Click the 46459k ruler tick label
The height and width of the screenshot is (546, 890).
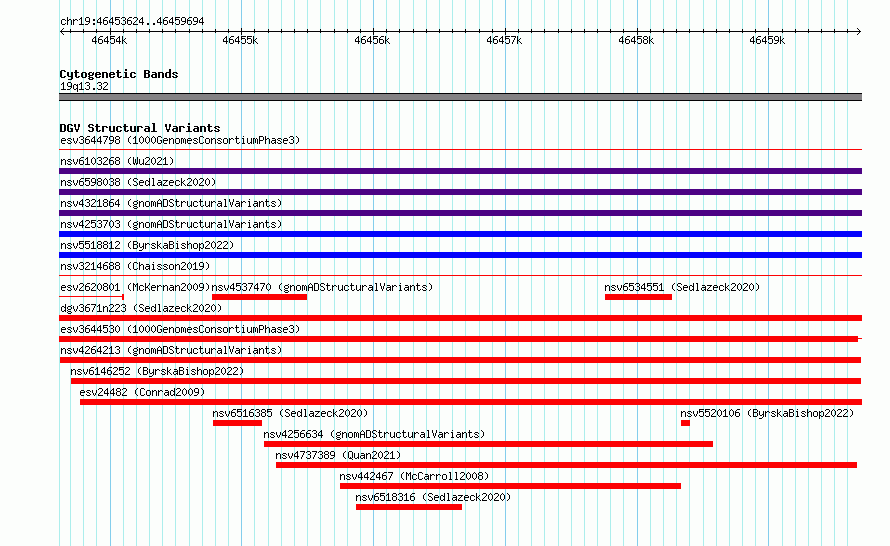pos(767,40)
